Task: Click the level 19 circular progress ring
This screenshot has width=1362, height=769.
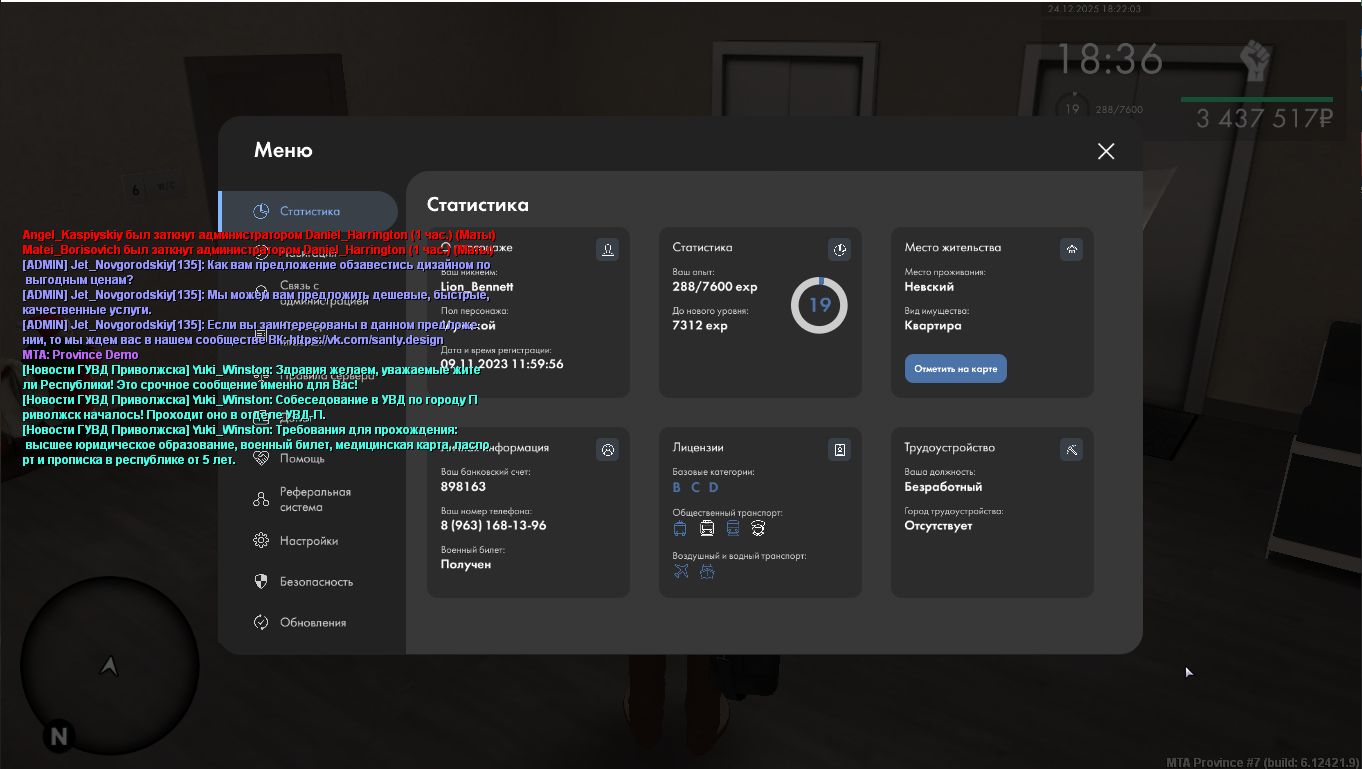Action: 819,306
